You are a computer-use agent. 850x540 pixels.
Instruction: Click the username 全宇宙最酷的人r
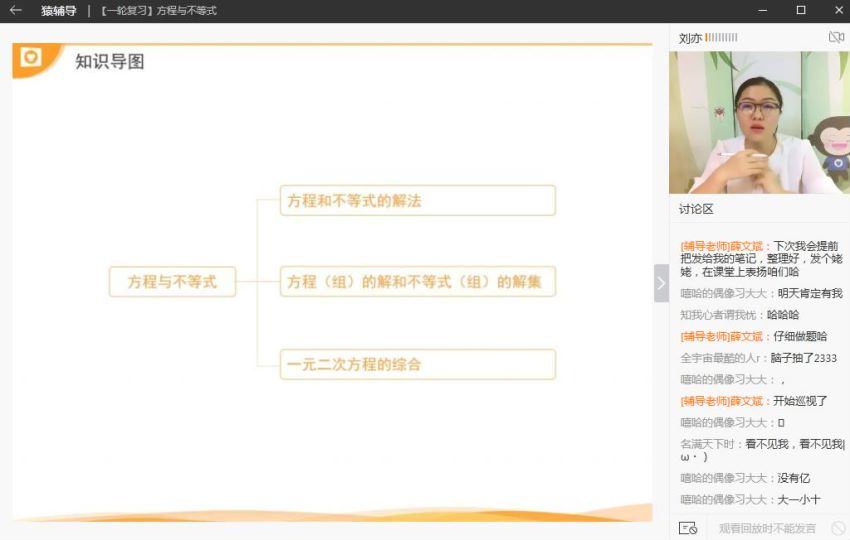pyautogui.click(x=720, y=358)
